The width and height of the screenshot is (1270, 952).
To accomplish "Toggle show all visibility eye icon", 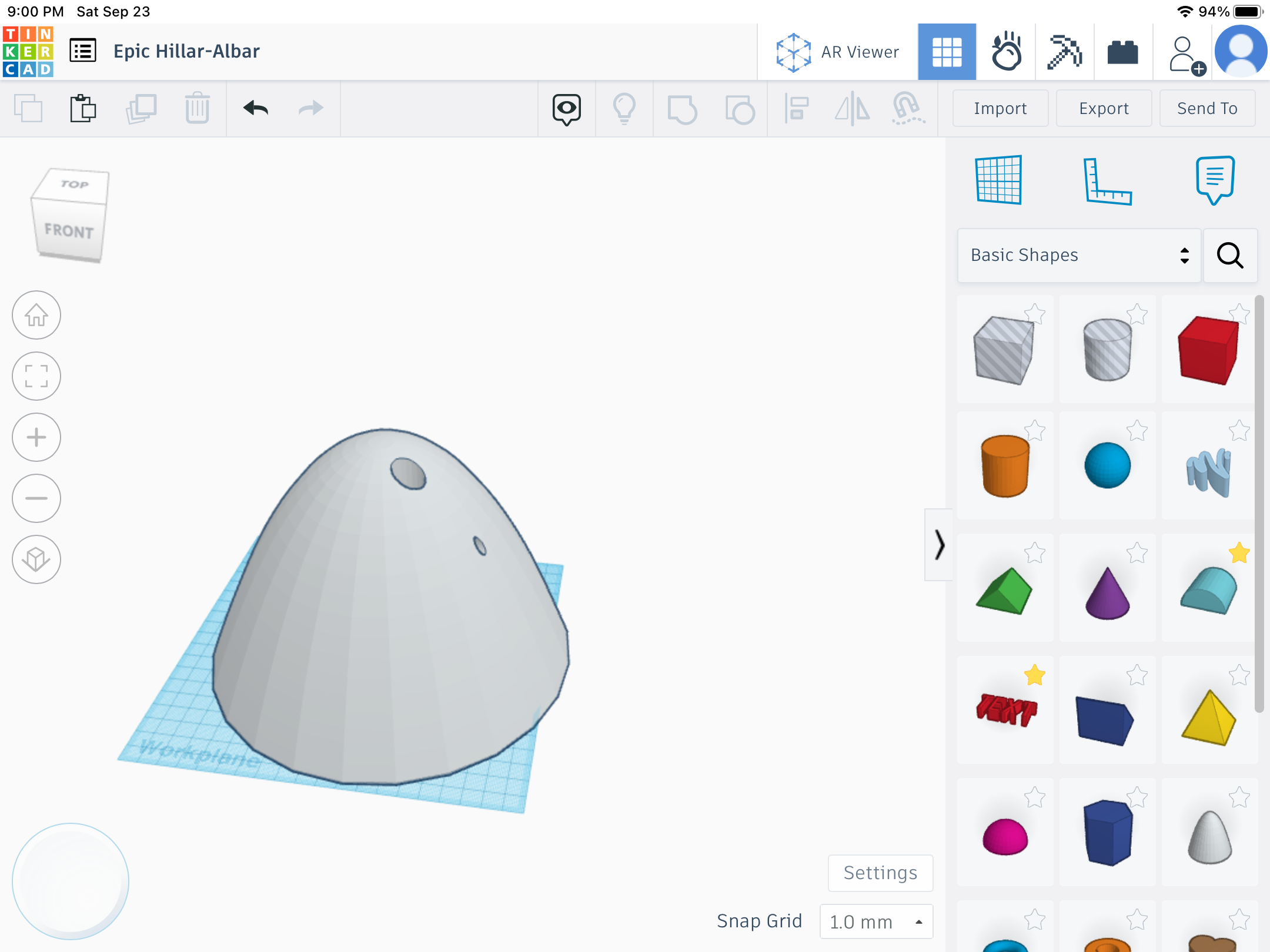I will 566,109.
